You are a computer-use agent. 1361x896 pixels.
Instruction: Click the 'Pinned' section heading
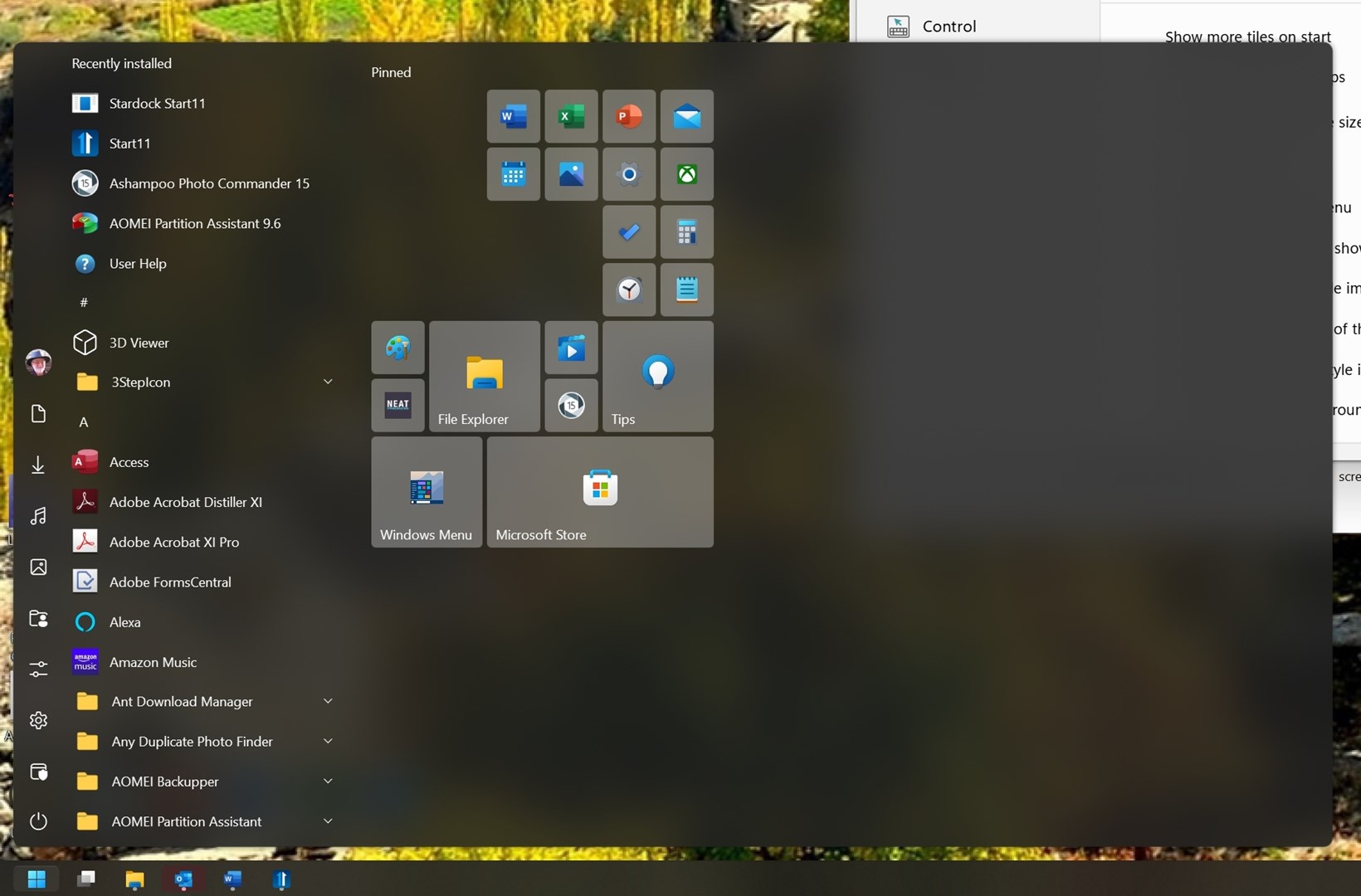tap(391, 72)
